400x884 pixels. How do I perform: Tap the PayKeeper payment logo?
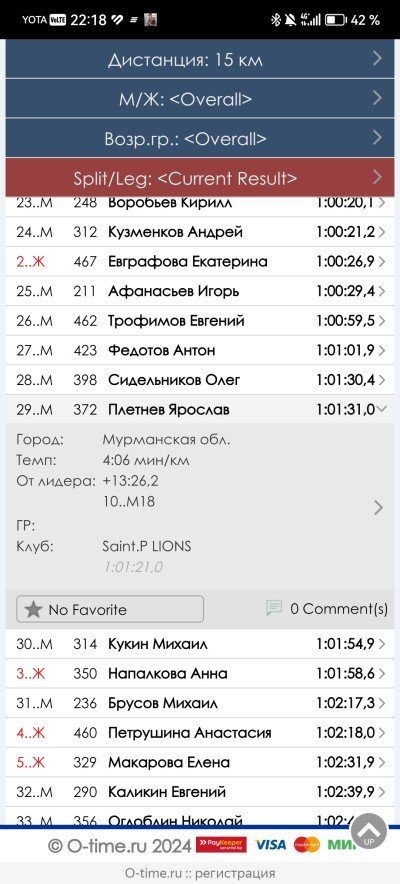[221, 845]
